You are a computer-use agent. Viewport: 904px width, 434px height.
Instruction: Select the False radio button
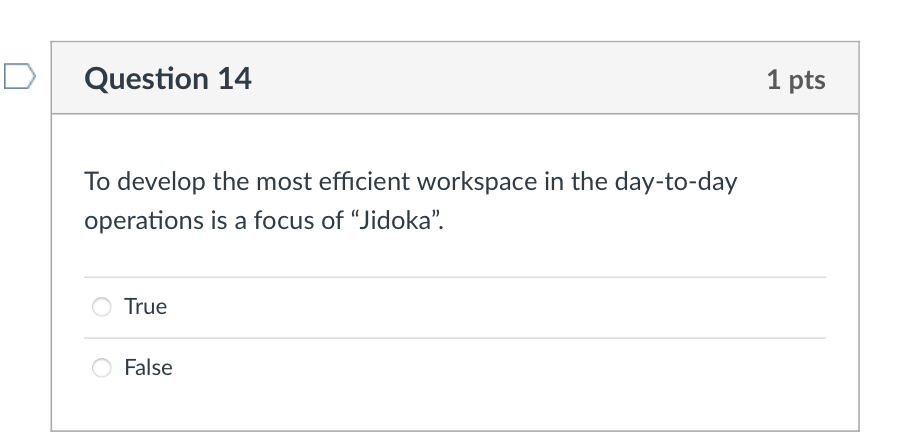pyautogui.click(x=102, y=368)
